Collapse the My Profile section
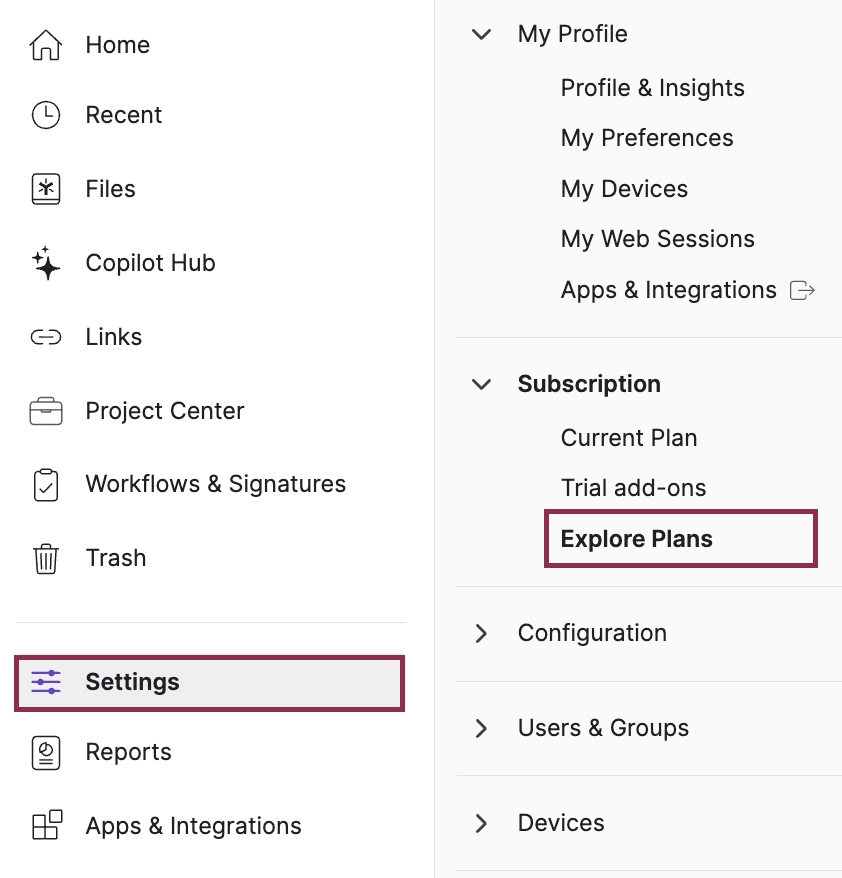The width and height of the screenshot is (842, 878). (x=482, y=34)
